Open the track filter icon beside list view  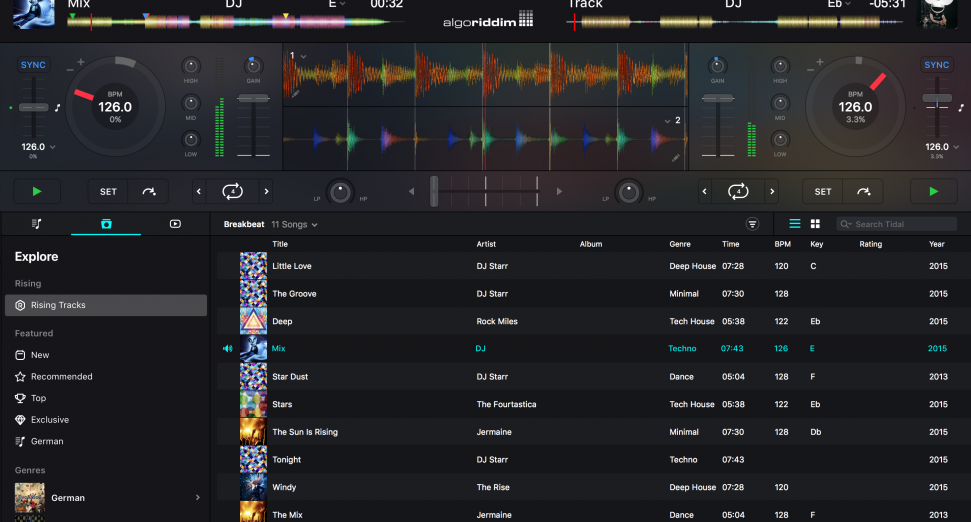tap(752, 224)
